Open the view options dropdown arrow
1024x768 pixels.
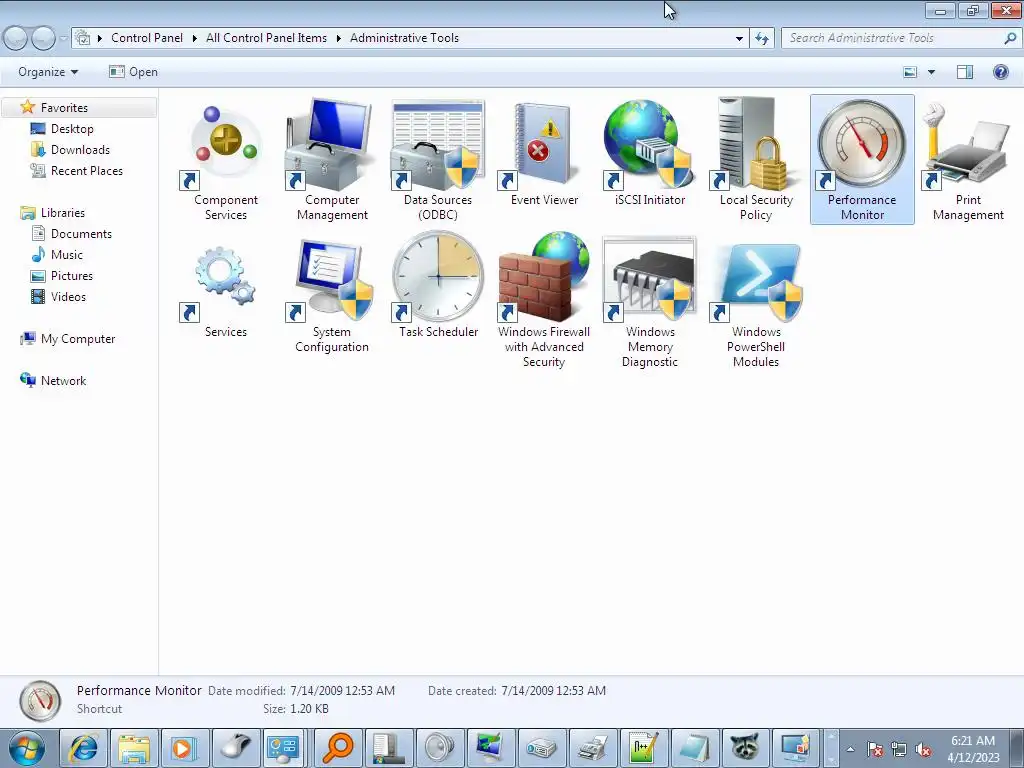point(931,72)
